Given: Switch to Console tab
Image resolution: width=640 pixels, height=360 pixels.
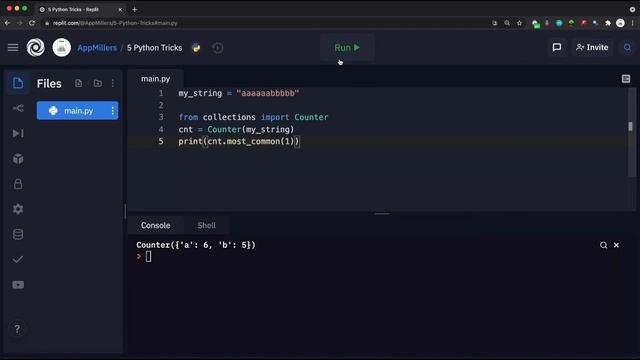Looking at the screenshot, I should pos(156,225).
